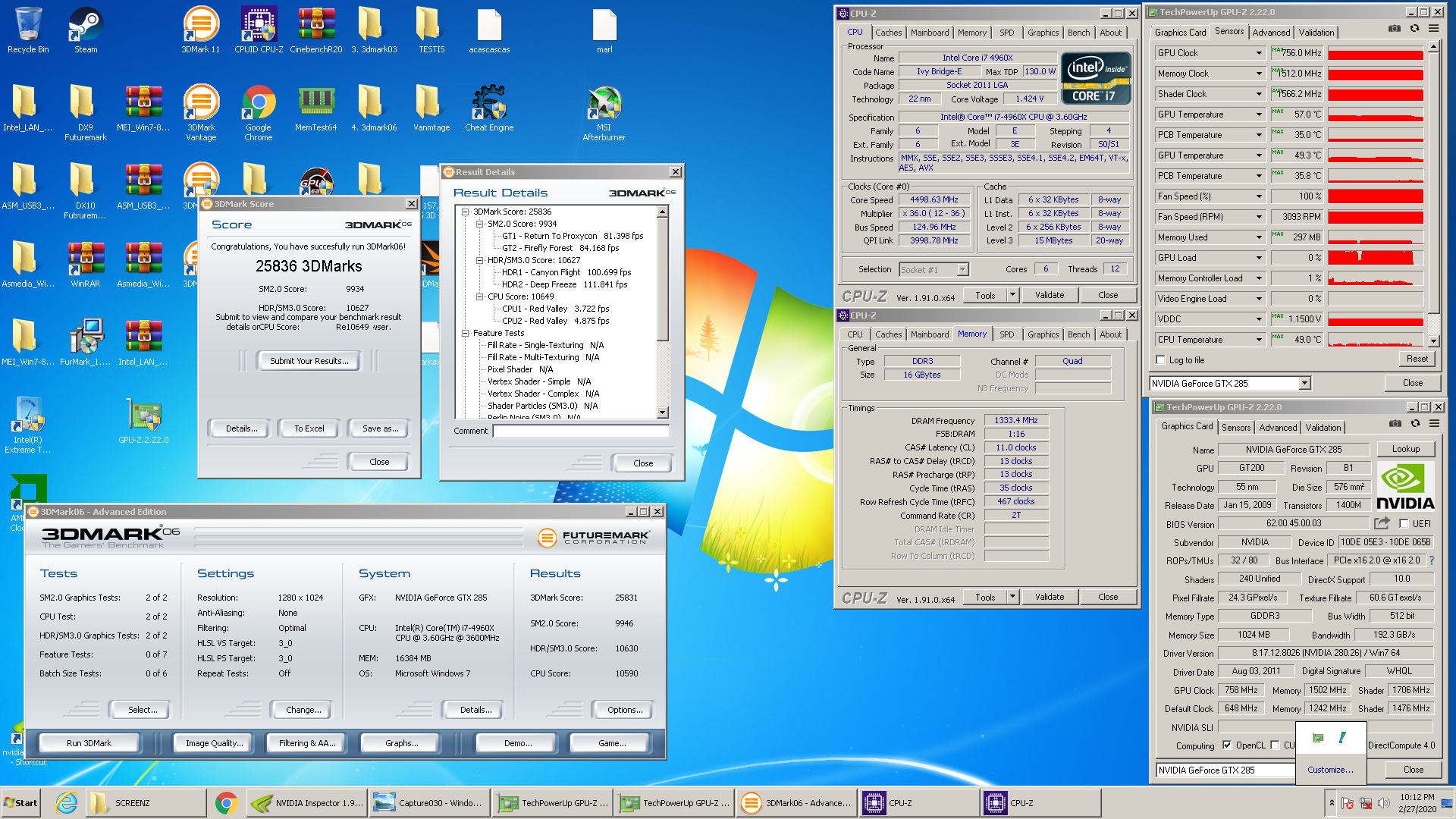1456x819 pixels.
Task: Toggle the UEFI checkbox in GPU-Z
Action: click(x=1404, y=524)
